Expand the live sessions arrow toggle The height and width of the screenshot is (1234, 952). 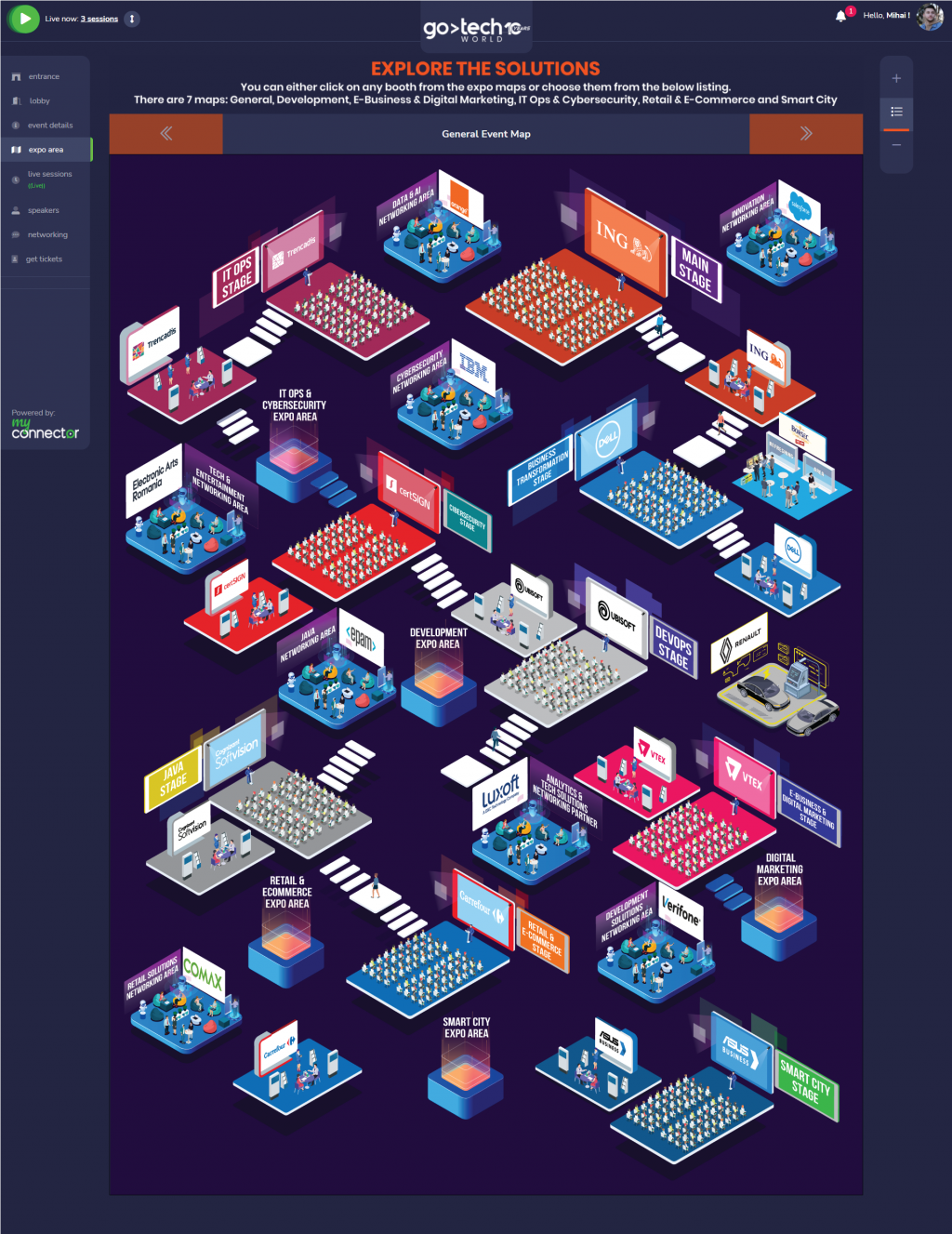click(132, 19)
